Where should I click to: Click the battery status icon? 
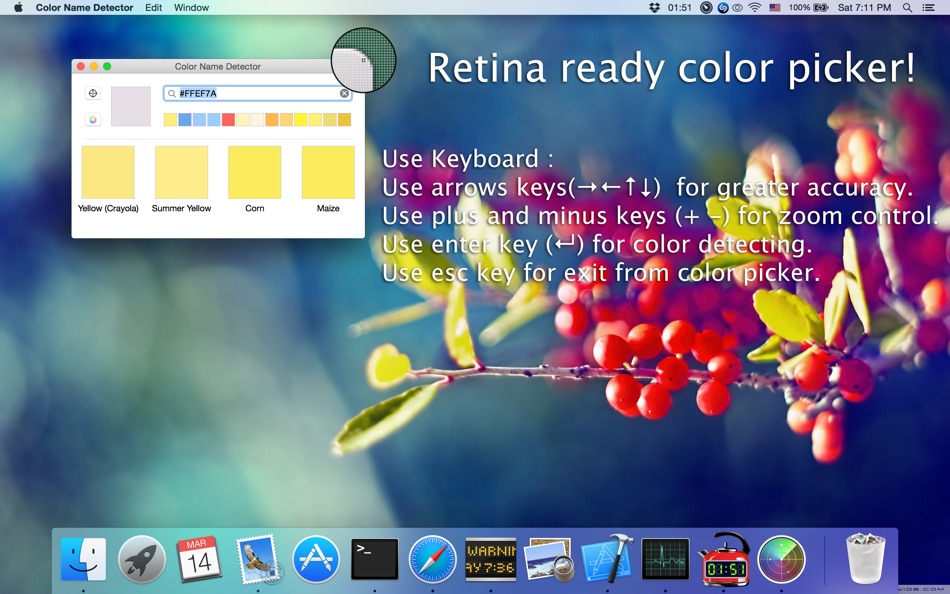[821, 7]
